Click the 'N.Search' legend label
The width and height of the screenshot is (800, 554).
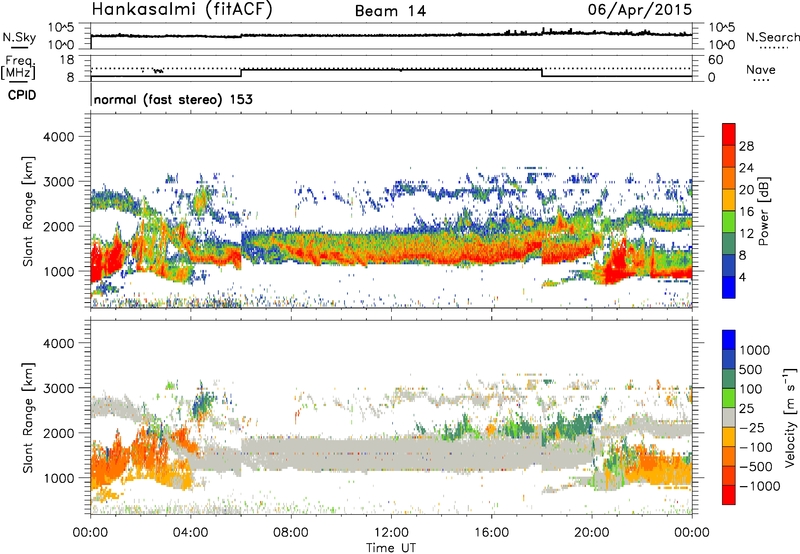[x=772, y=37]
